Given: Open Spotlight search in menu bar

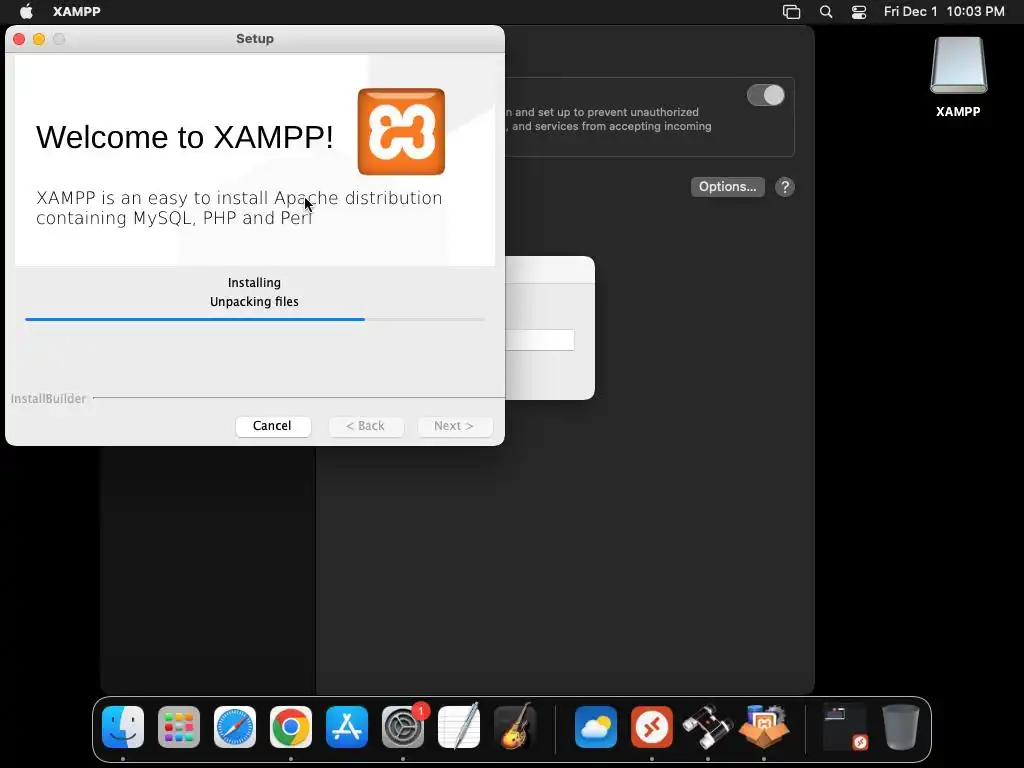Looking at the screenshot, I should tap(826, 12).
